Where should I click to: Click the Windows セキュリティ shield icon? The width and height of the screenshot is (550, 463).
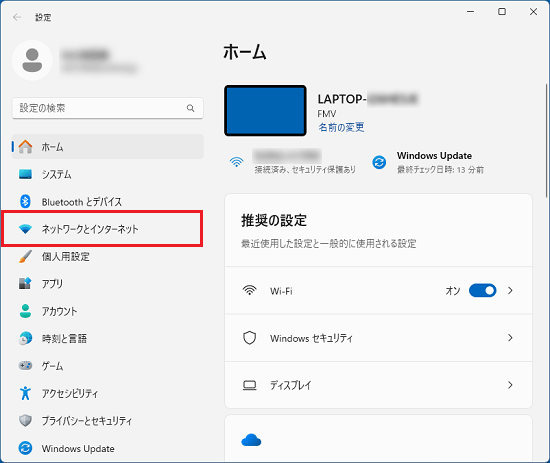pyautogui.click(x=249, y=338)
